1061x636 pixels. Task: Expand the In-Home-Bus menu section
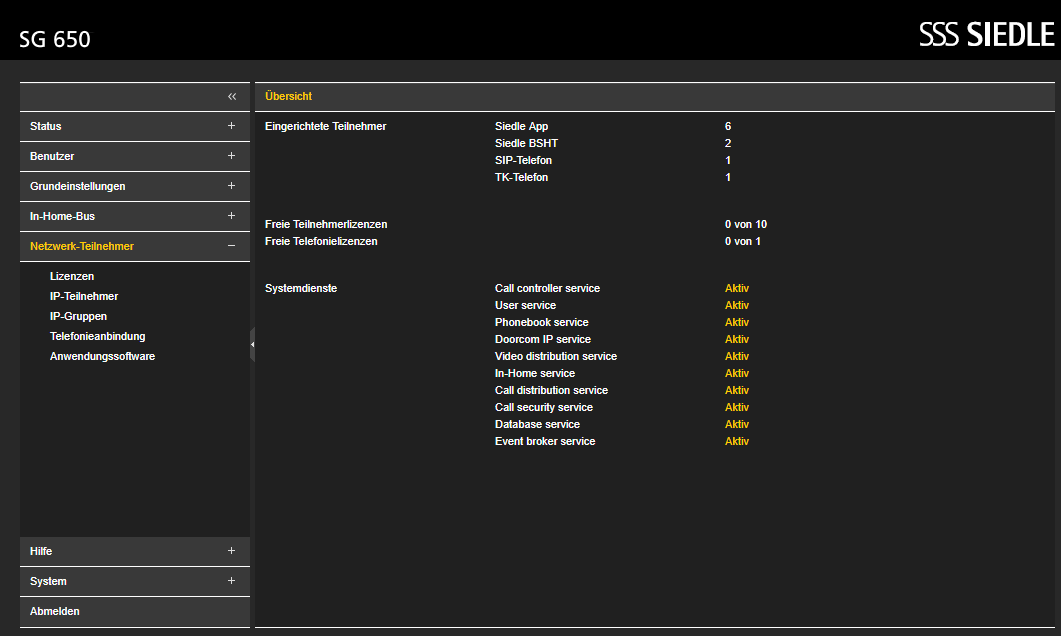135,217
